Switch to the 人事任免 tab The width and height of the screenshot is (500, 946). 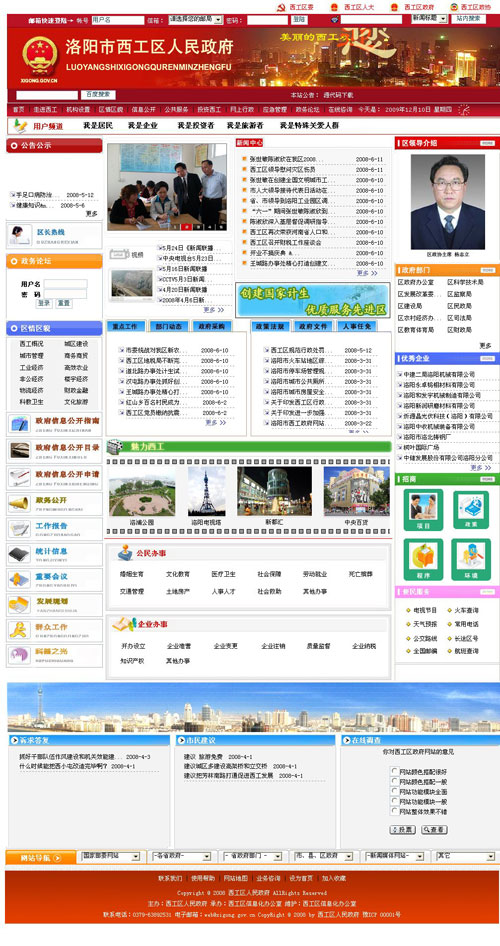tap(356, 326)
